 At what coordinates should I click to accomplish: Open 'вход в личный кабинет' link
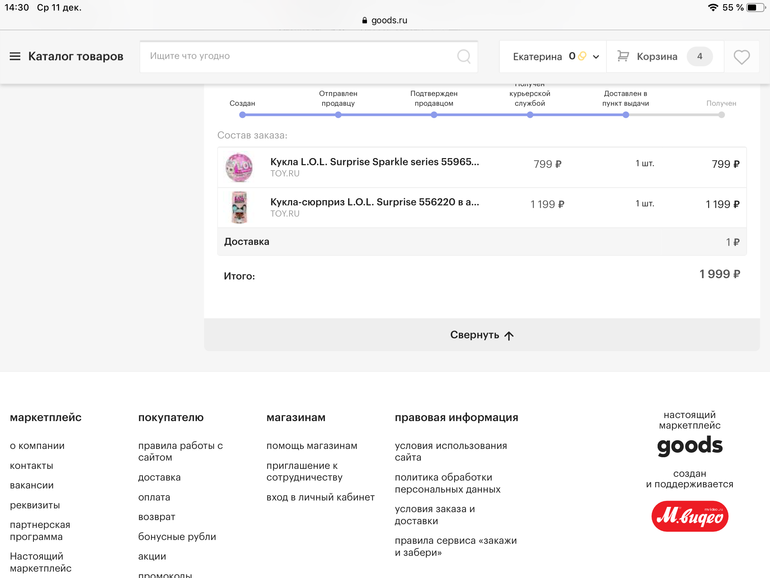click(x=320, y=497)
